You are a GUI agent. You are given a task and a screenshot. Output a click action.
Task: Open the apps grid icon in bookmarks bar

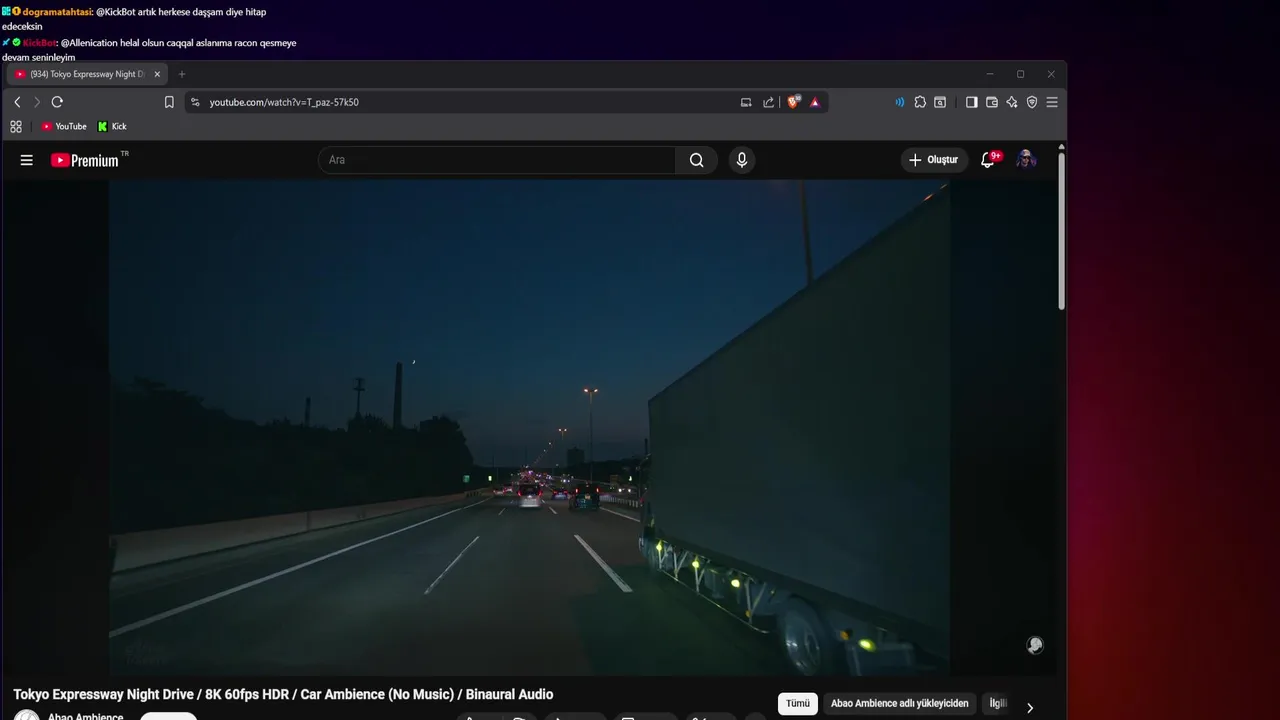[16, 126]
